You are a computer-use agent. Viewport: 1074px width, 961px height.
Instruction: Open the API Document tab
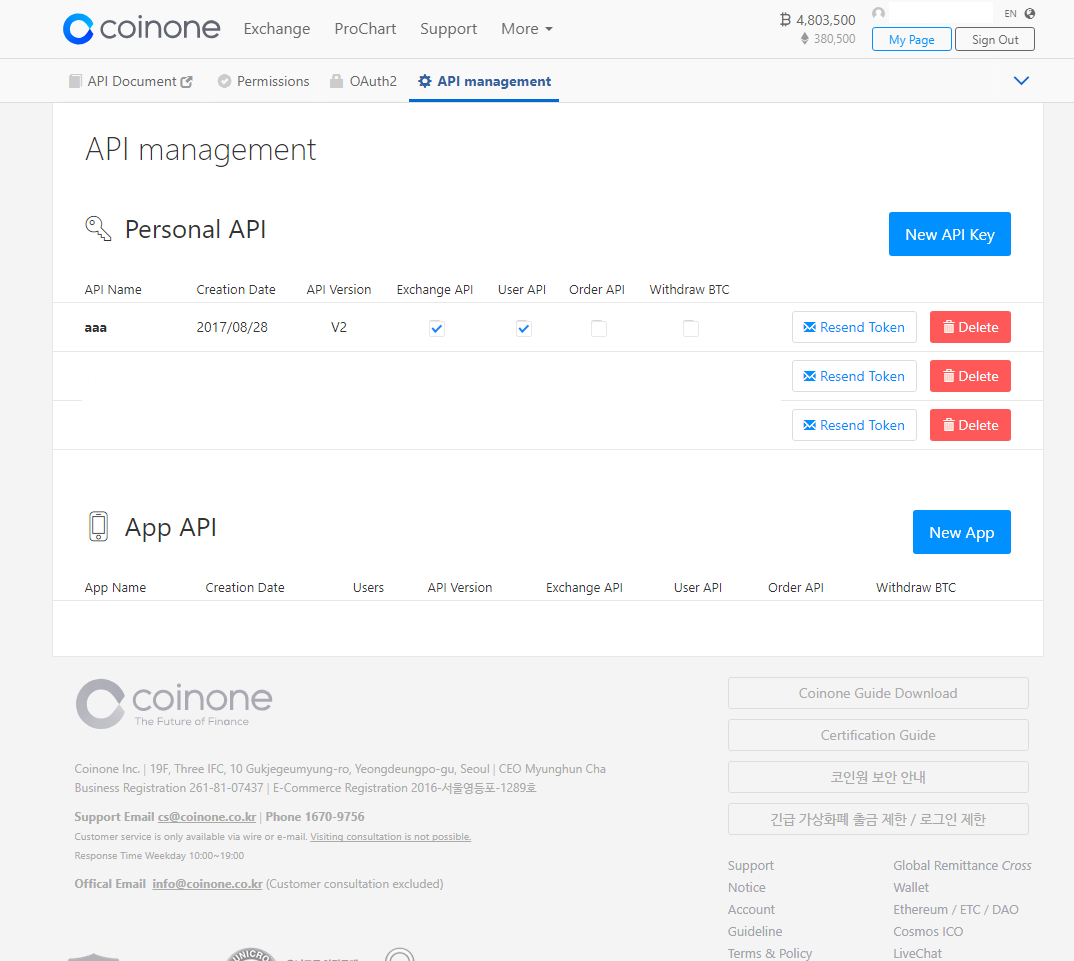(x=131, y=82)
